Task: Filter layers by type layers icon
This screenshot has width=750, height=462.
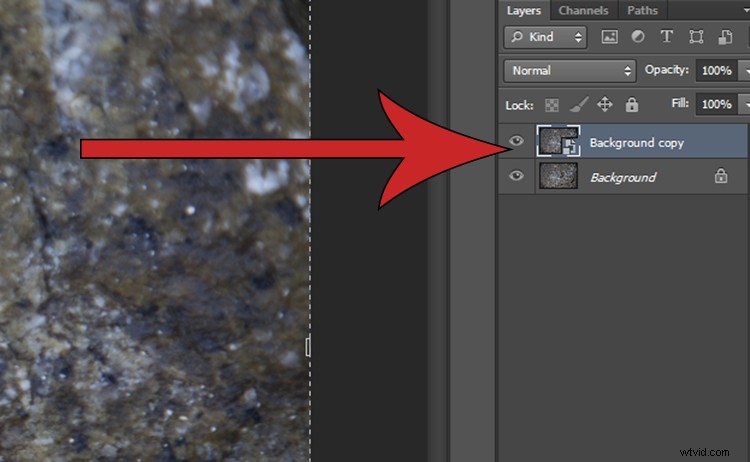Action: (x=666, y=36)
